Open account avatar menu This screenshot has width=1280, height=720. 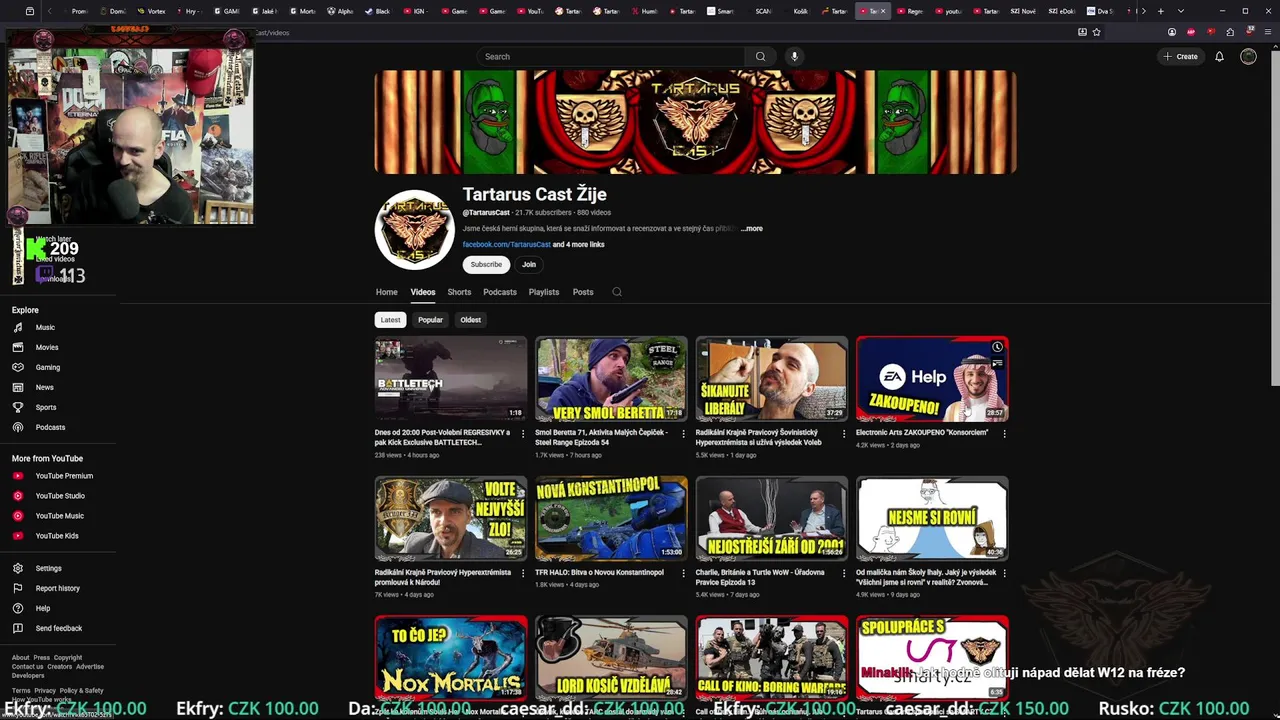pos(1248,57)
